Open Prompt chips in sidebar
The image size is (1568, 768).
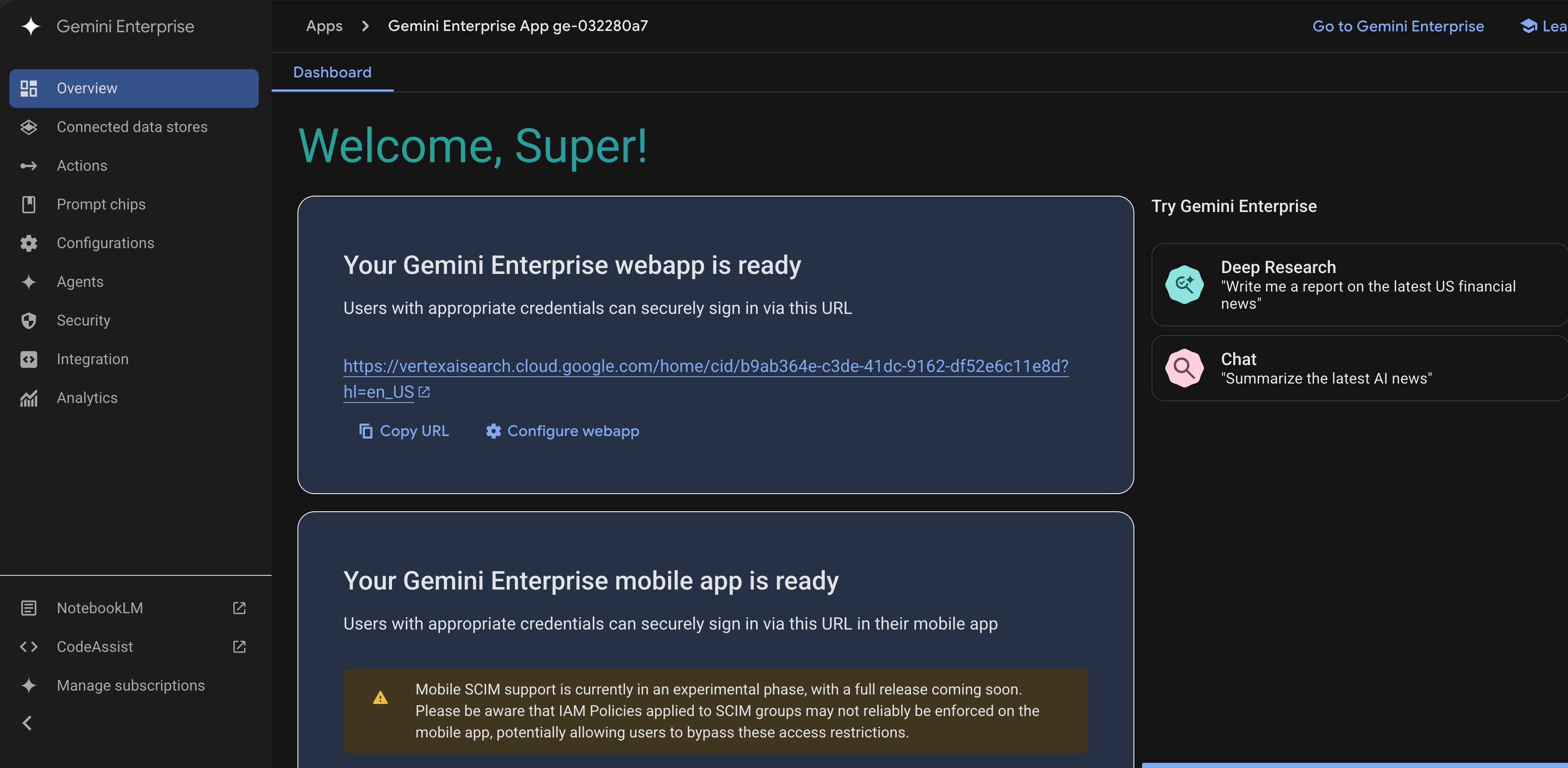[x=134, y=205]
